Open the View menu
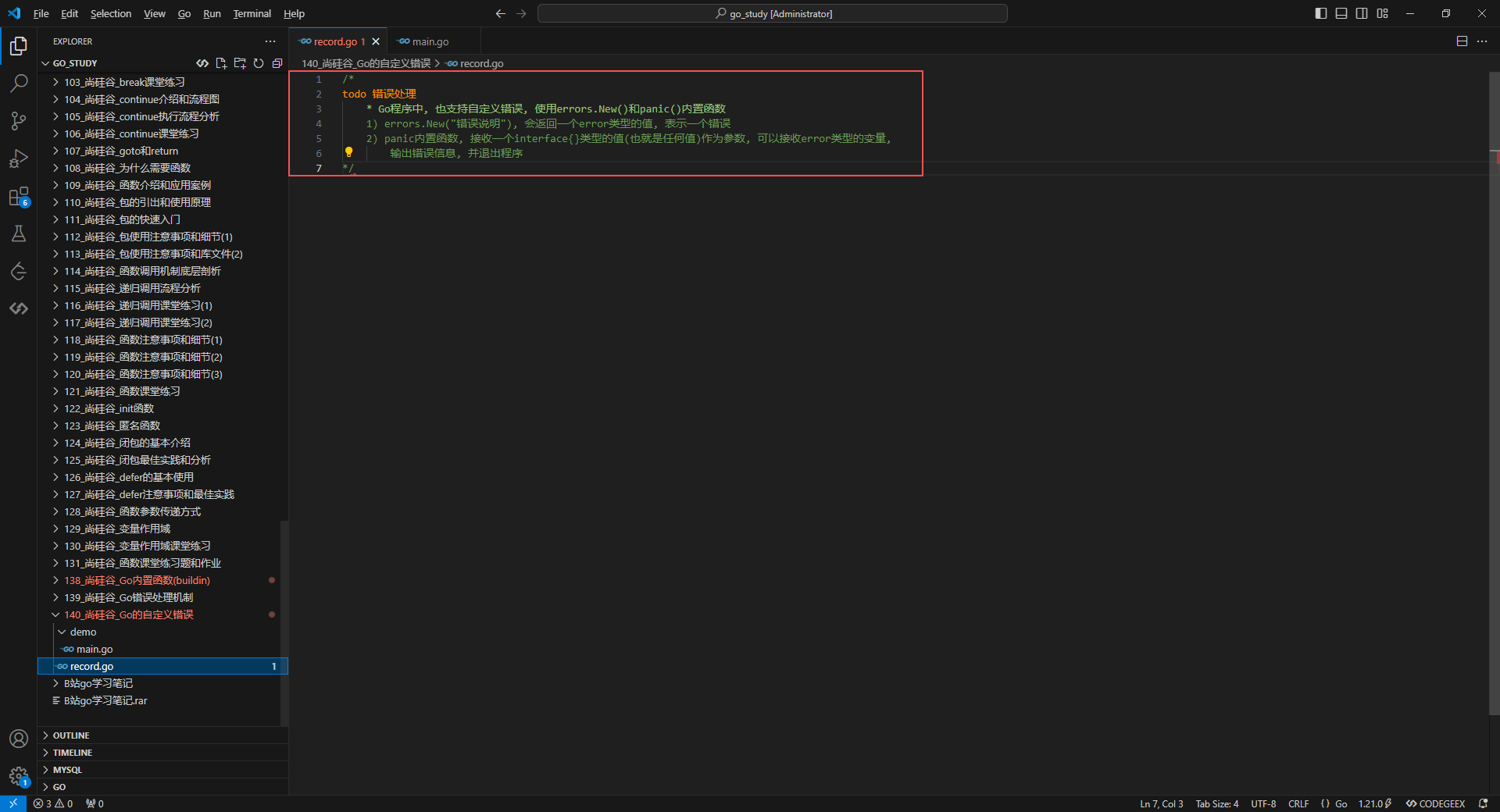 (x=154, y=13)
